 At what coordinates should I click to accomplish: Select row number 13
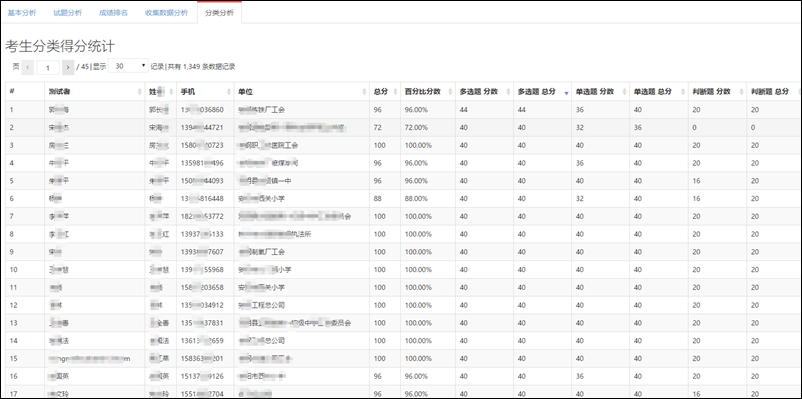pyautogui.click(x=13, y=323)
